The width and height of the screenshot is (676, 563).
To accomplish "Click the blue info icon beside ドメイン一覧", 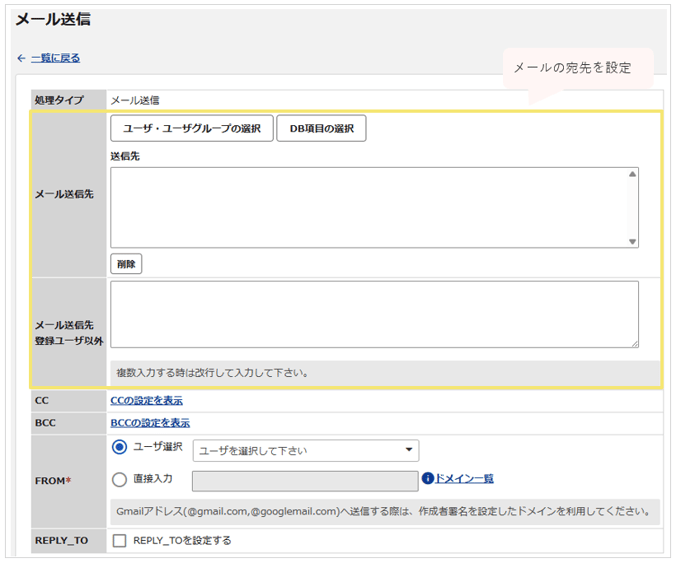I will pos(427,478).
